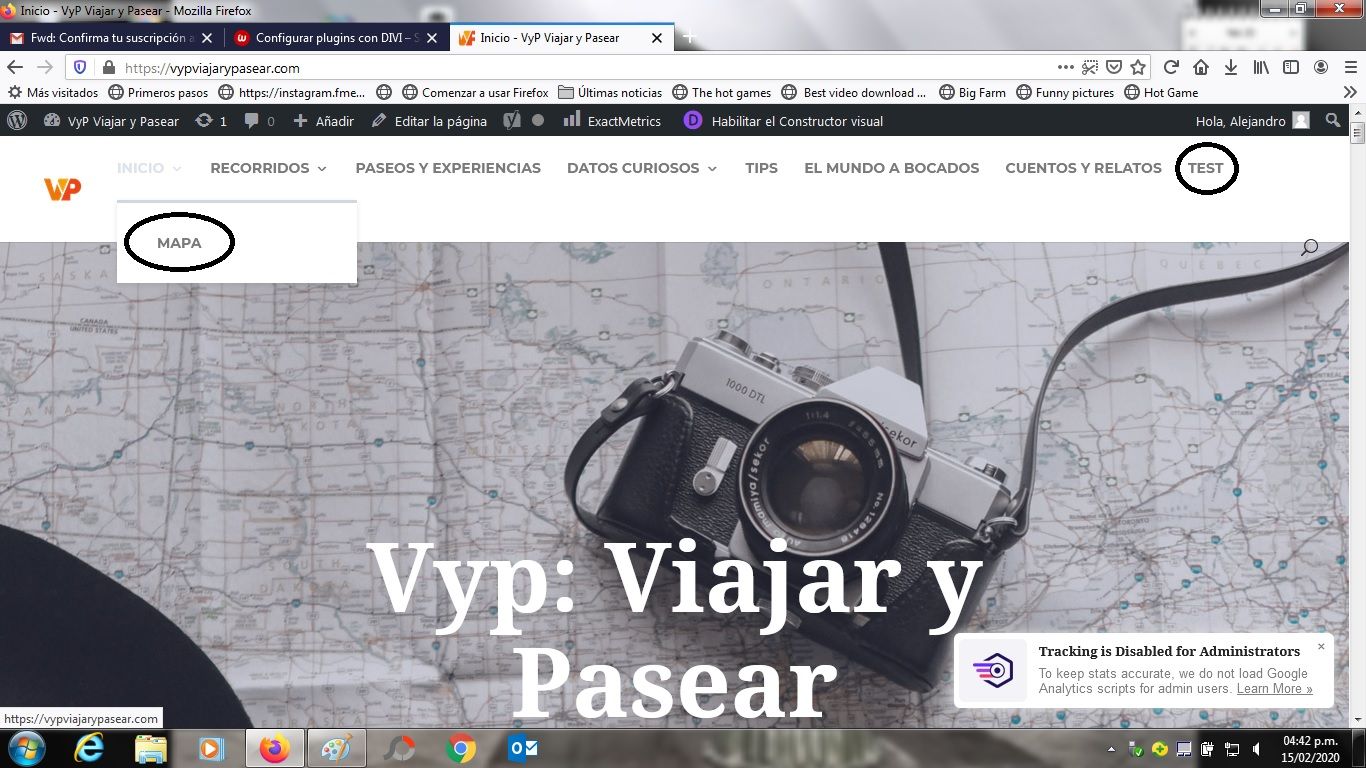Open taskbar clock and date
The image size is (1366, 768).
(x=1310, y=748)
